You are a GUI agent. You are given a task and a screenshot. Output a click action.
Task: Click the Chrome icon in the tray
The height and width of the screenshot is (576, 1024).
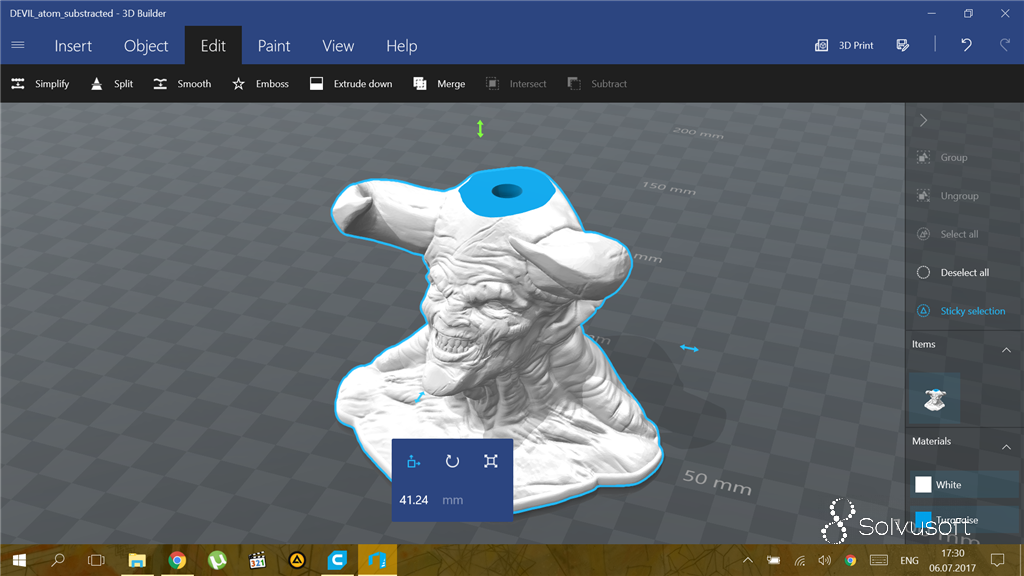click(850, 560)
